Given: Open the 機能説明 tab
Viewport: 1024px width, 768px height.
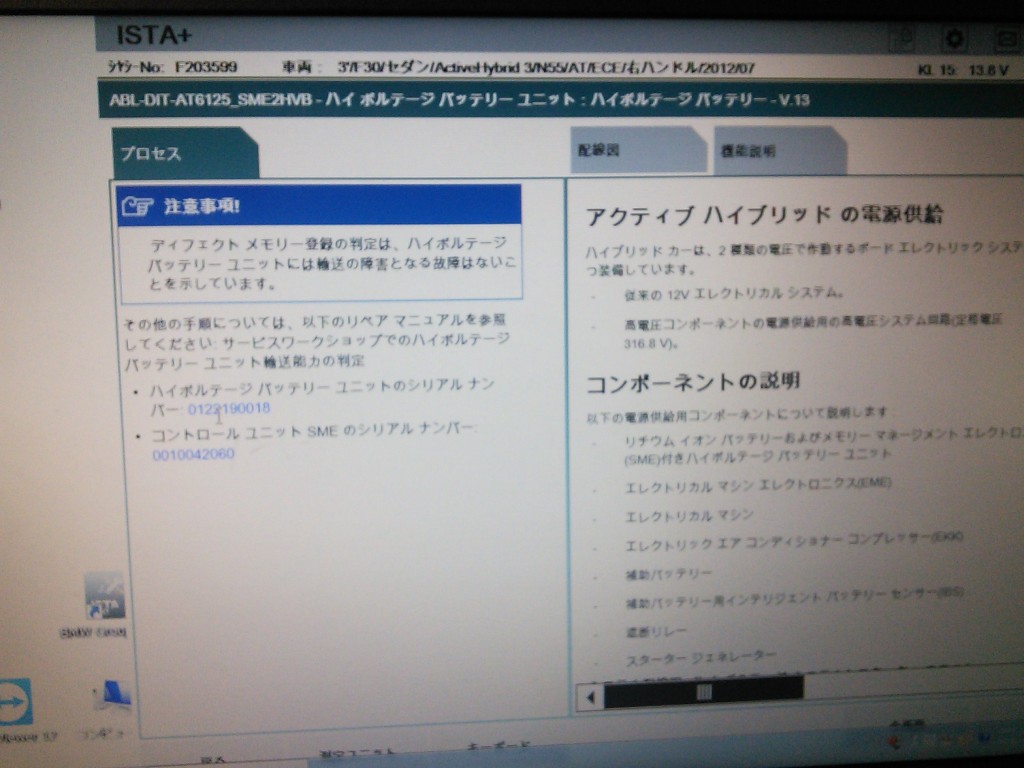Looking at the screenshot, I should pos(780,151).
